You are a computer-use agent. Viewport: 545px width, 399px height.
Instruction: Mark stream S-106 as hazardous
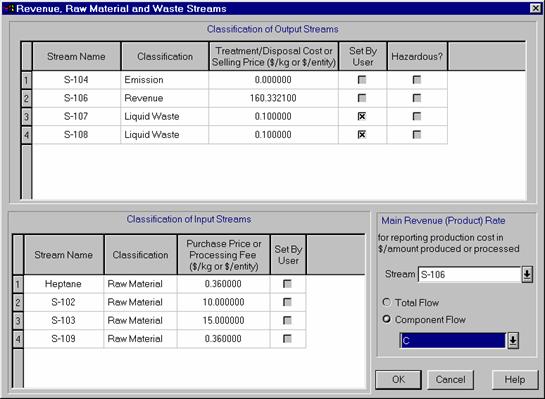417,98
